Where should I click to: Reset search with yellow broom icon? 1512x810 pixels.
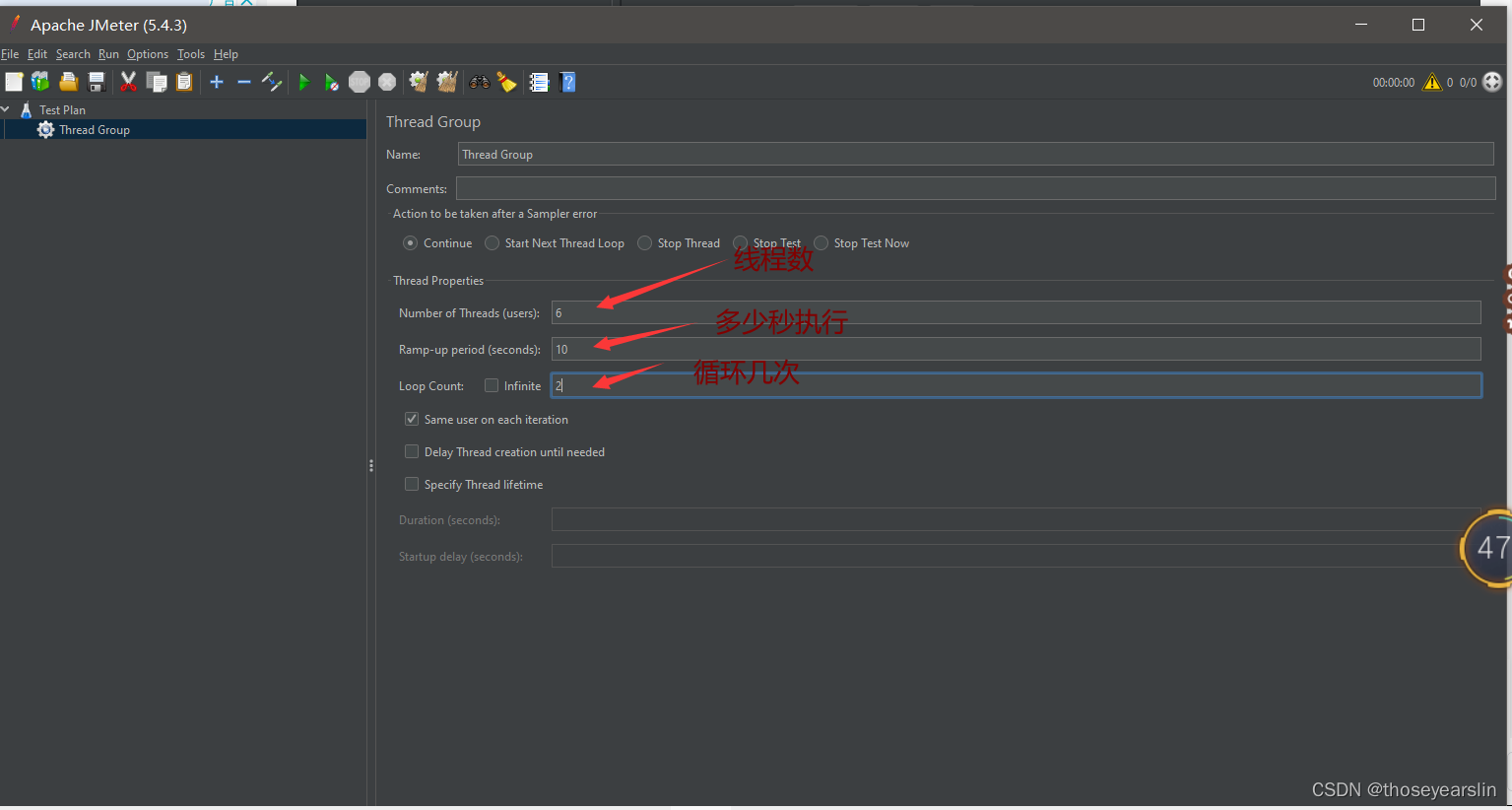(x=506, y=82)
